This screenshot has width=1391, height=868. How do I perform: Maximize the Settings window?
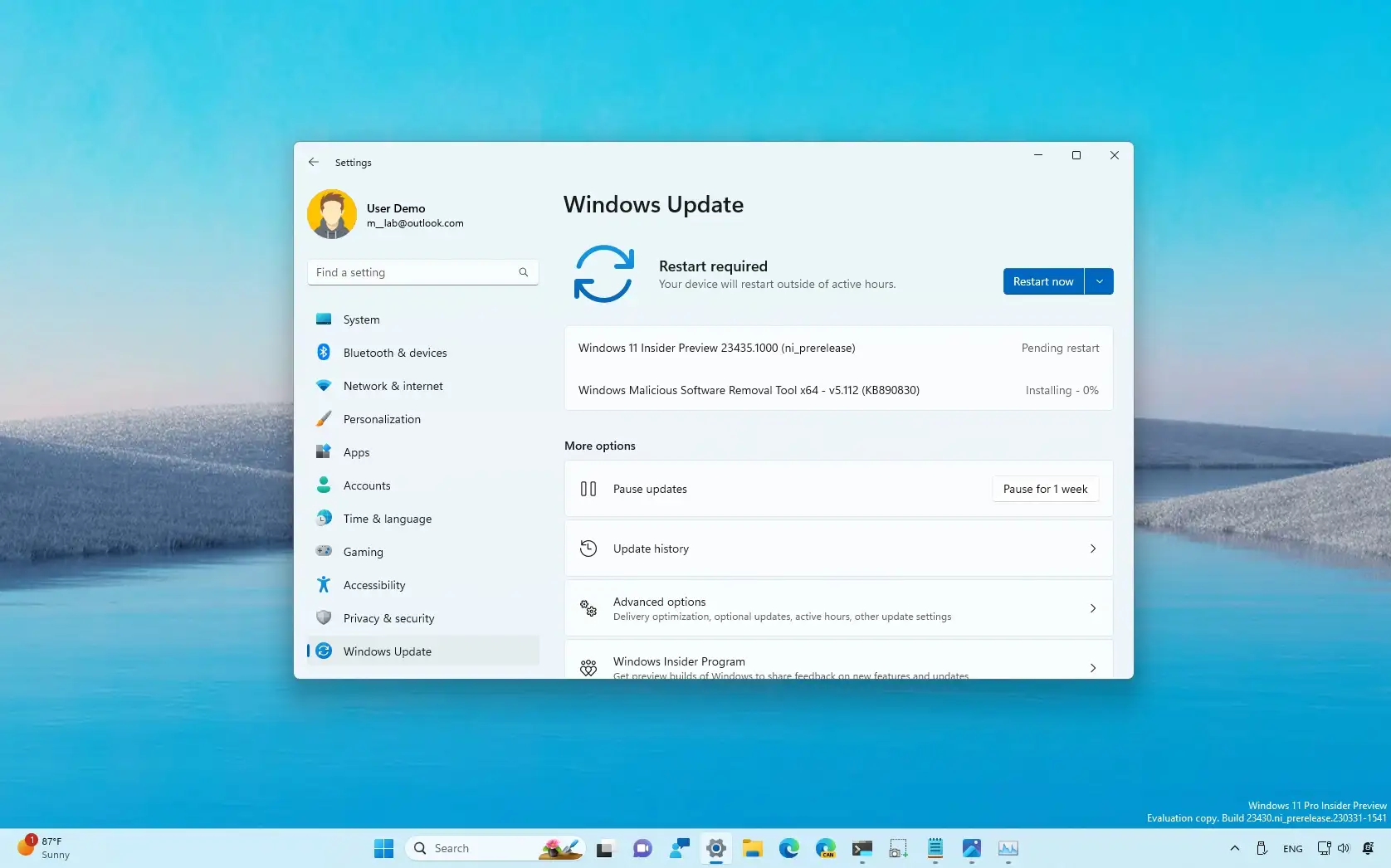1076,155
